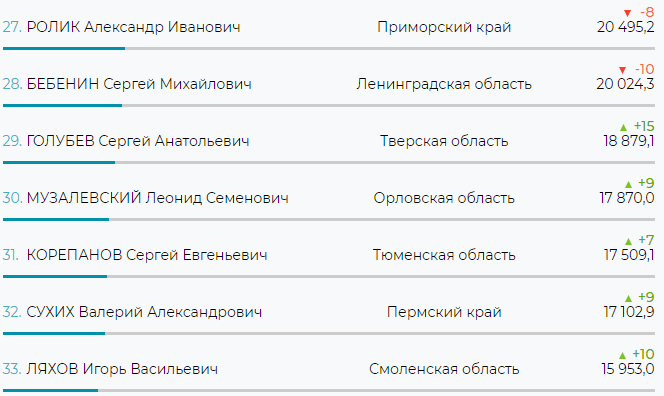Click the green up arrow beside +15

point(623,127)
